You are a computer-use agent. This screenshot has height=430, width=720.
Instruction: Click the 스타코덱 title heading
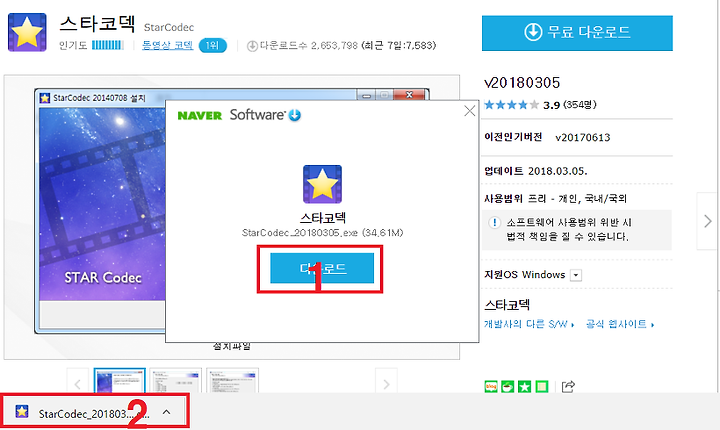pos(97,23)
